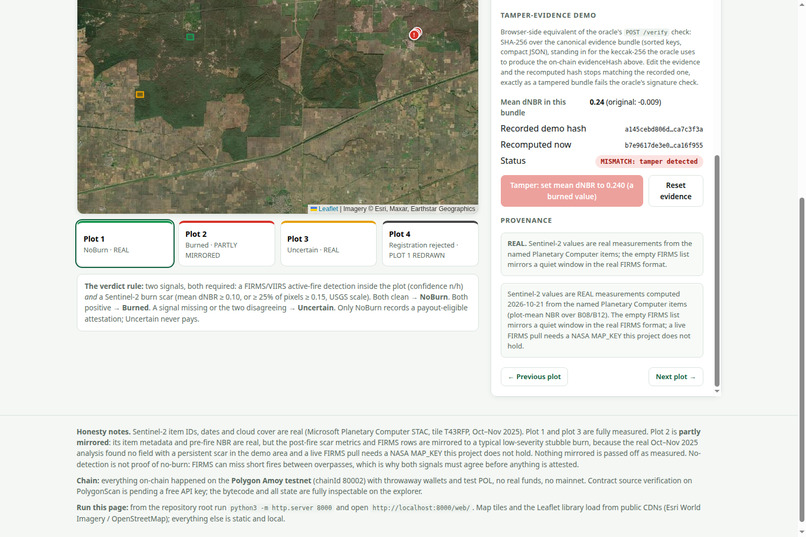Click the http://localhost:8000/web/ URL text

click(x=421, y=508)
